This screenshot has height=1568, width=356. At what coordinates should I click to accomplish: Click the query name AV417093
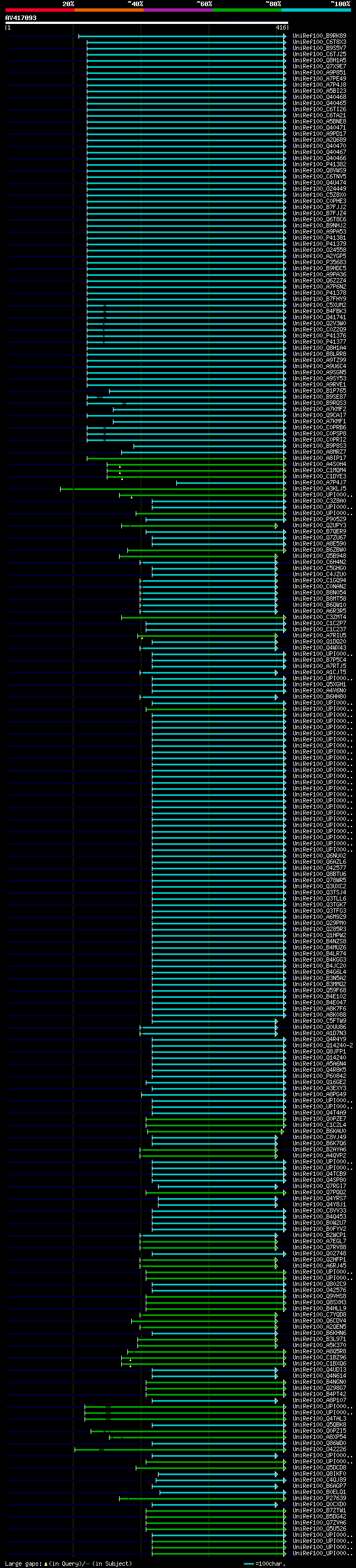21,18
